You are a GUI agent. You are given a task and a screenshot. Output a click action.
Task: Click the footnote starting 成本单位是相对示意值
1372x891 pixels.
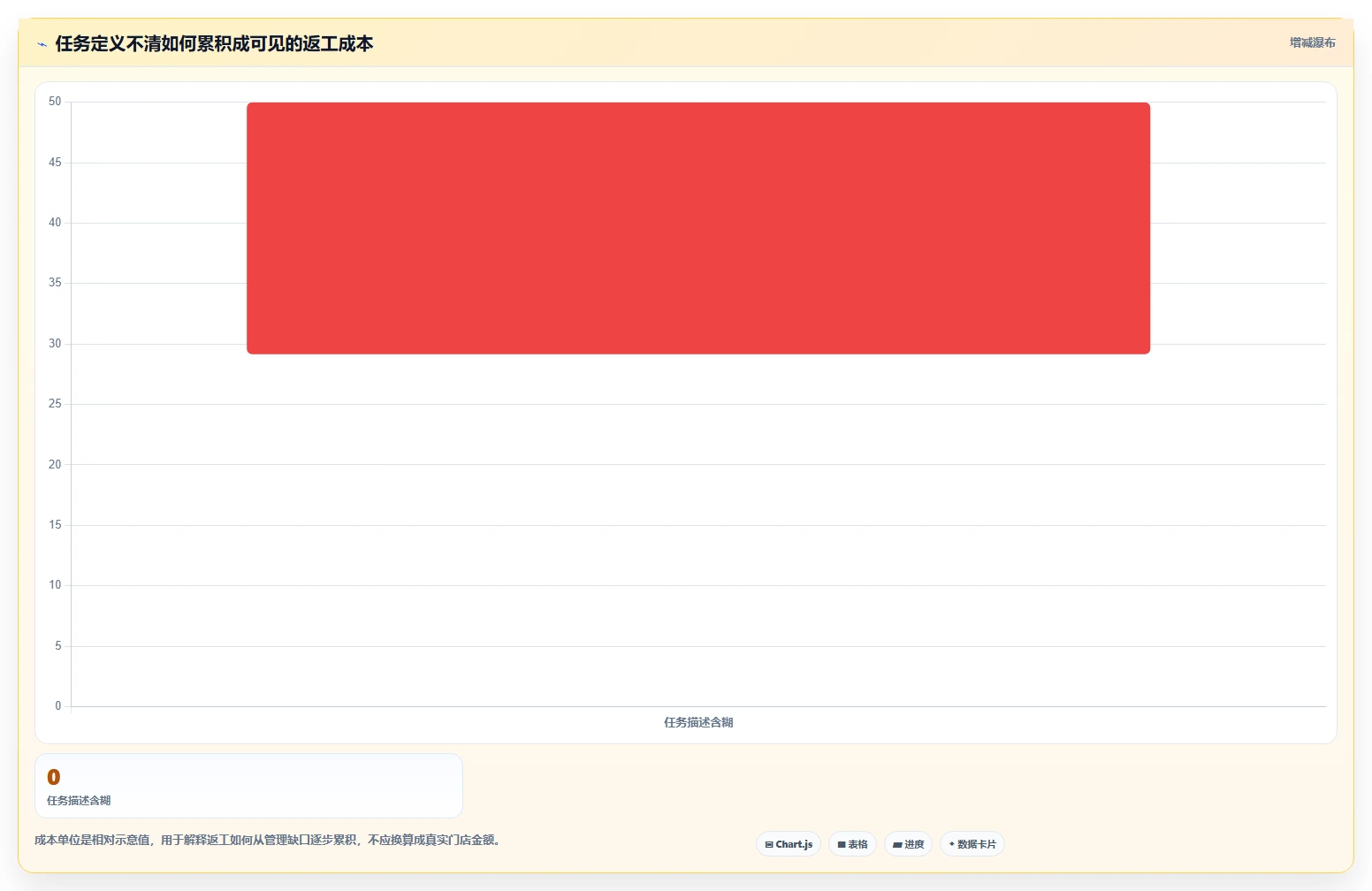pyautogui.click(x=267, y=840)
